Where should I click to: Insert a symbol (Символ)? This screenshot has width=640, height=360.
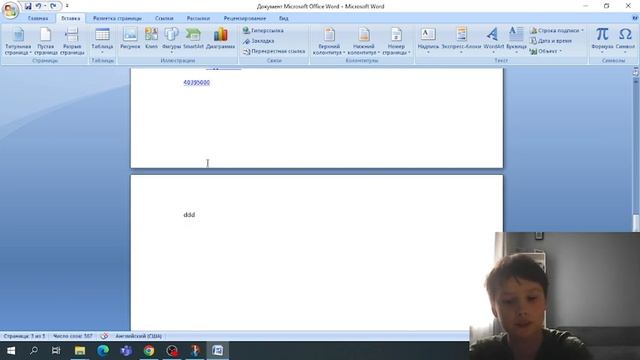click(x=625, y=40)
